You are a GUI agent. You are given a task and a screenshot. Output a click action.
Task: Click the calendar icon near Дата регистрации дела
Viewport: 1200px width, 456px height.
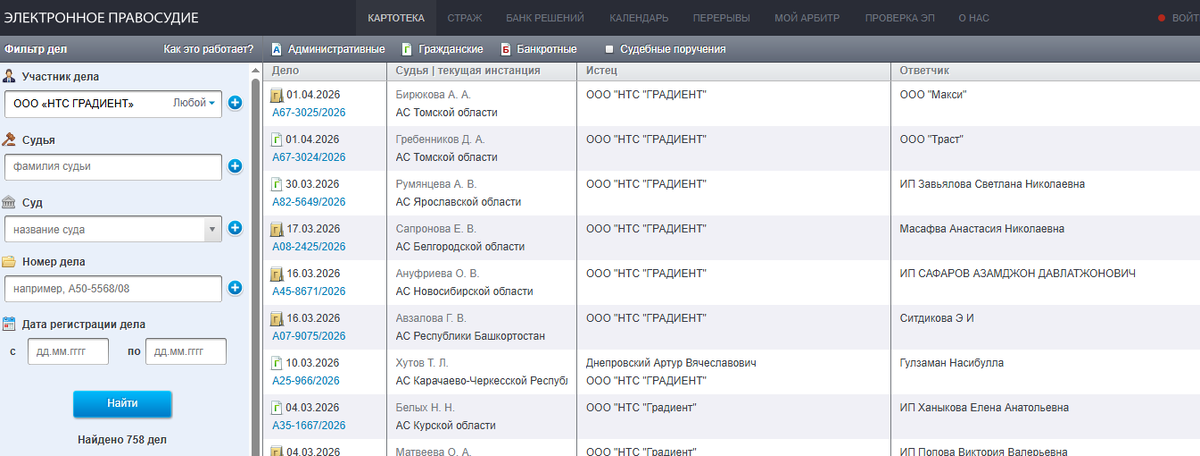tap(10, 324)
